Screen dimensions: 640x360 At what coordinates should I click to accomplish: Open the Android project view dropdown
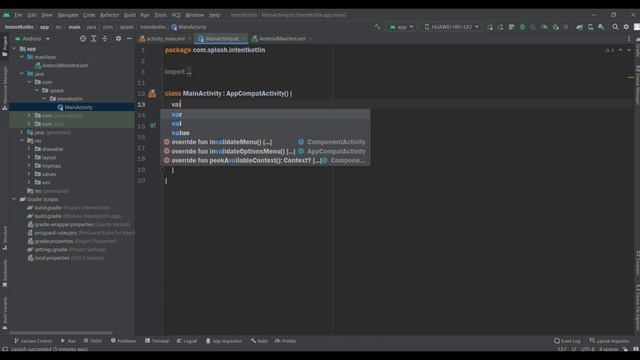click(33, 38)
